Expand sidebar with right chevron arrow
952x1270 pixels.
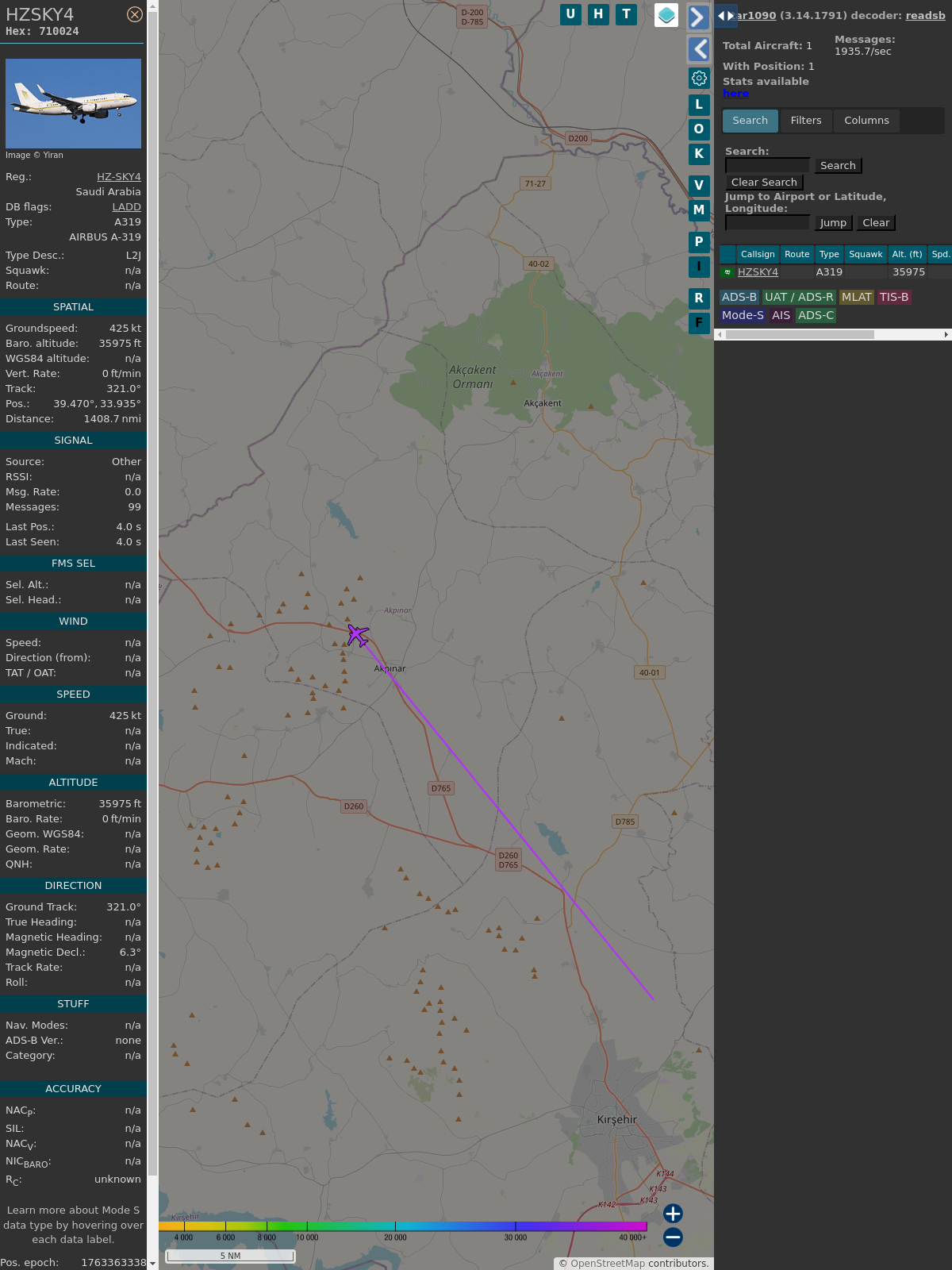(698, 17)
